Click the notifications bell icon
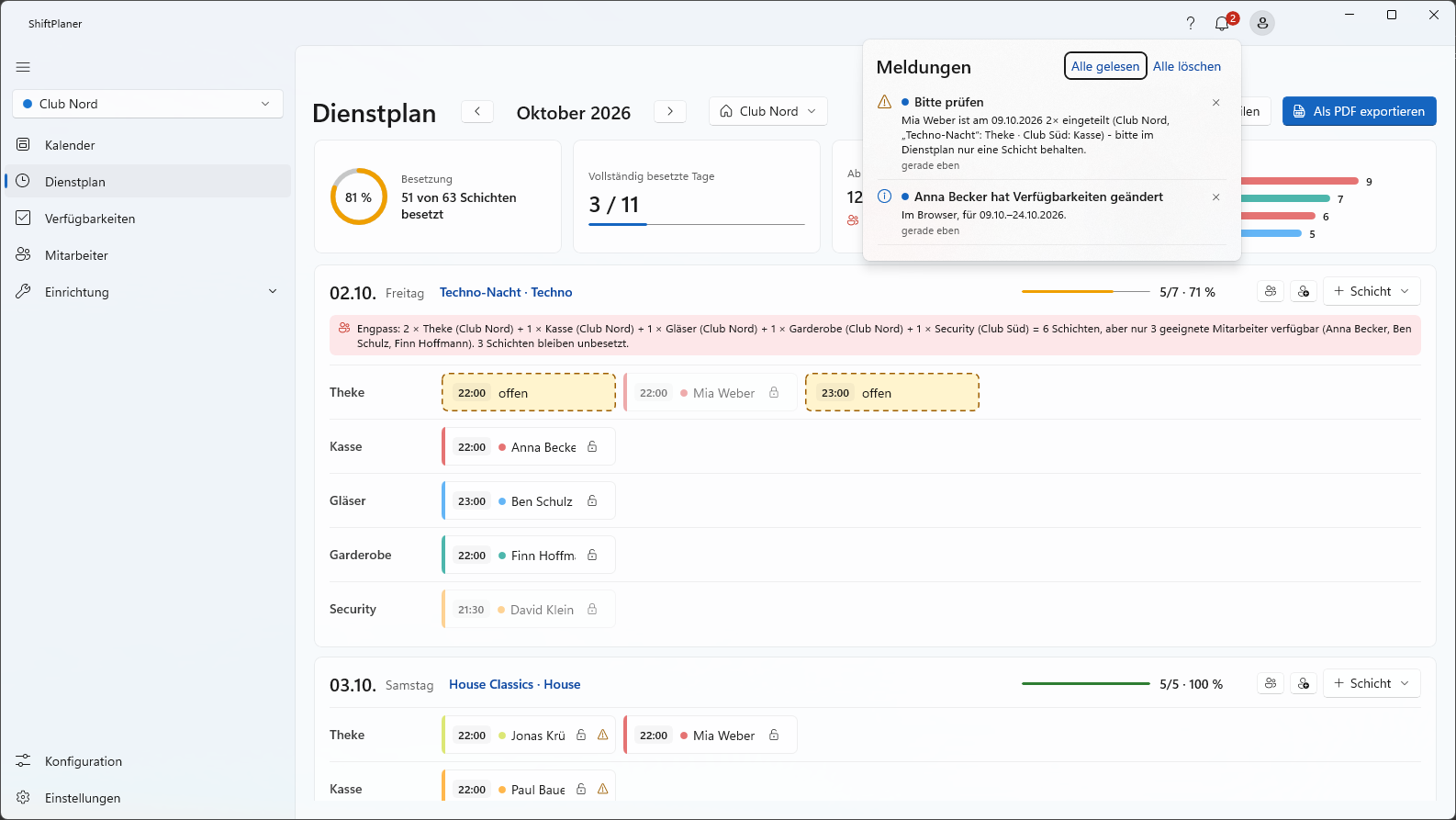Viewport: 1456px width, 820px height. (1223, 23)
